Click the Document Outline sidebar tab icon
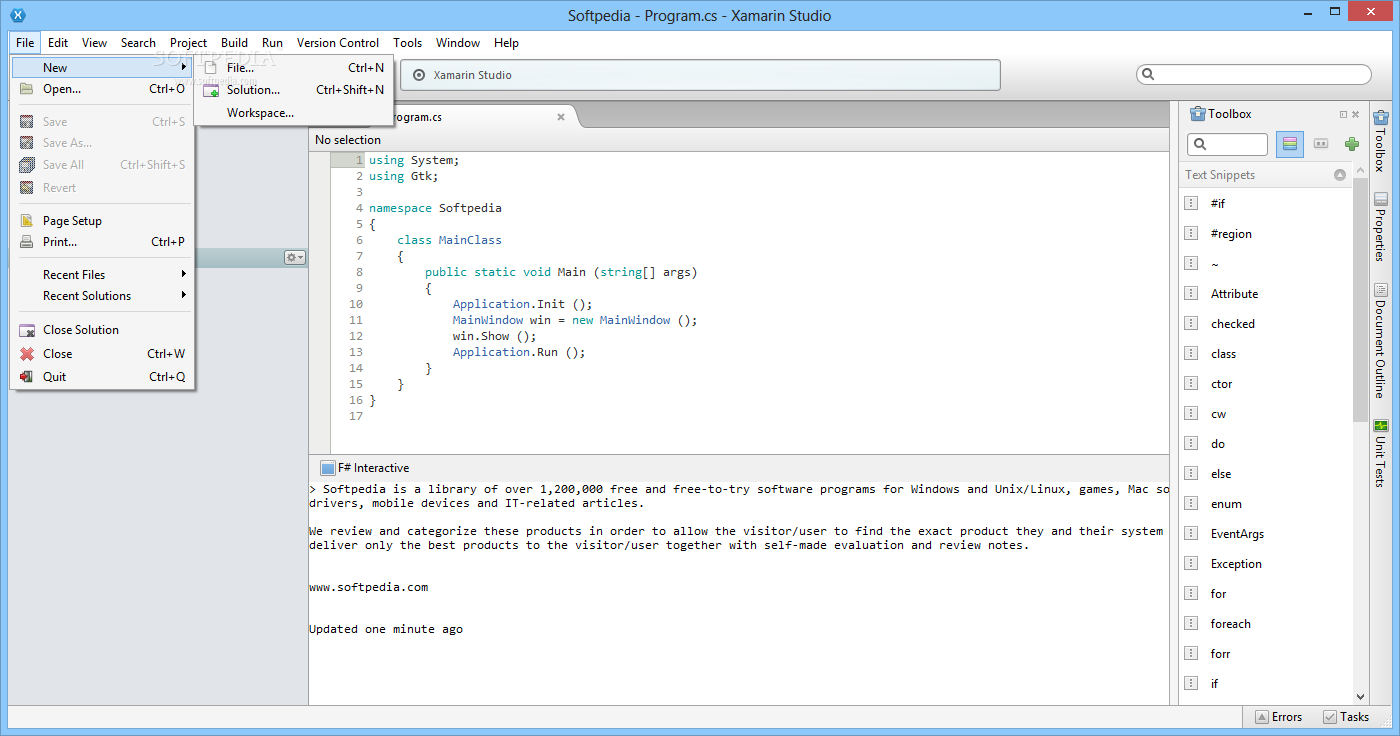 tap(1381, 290)
